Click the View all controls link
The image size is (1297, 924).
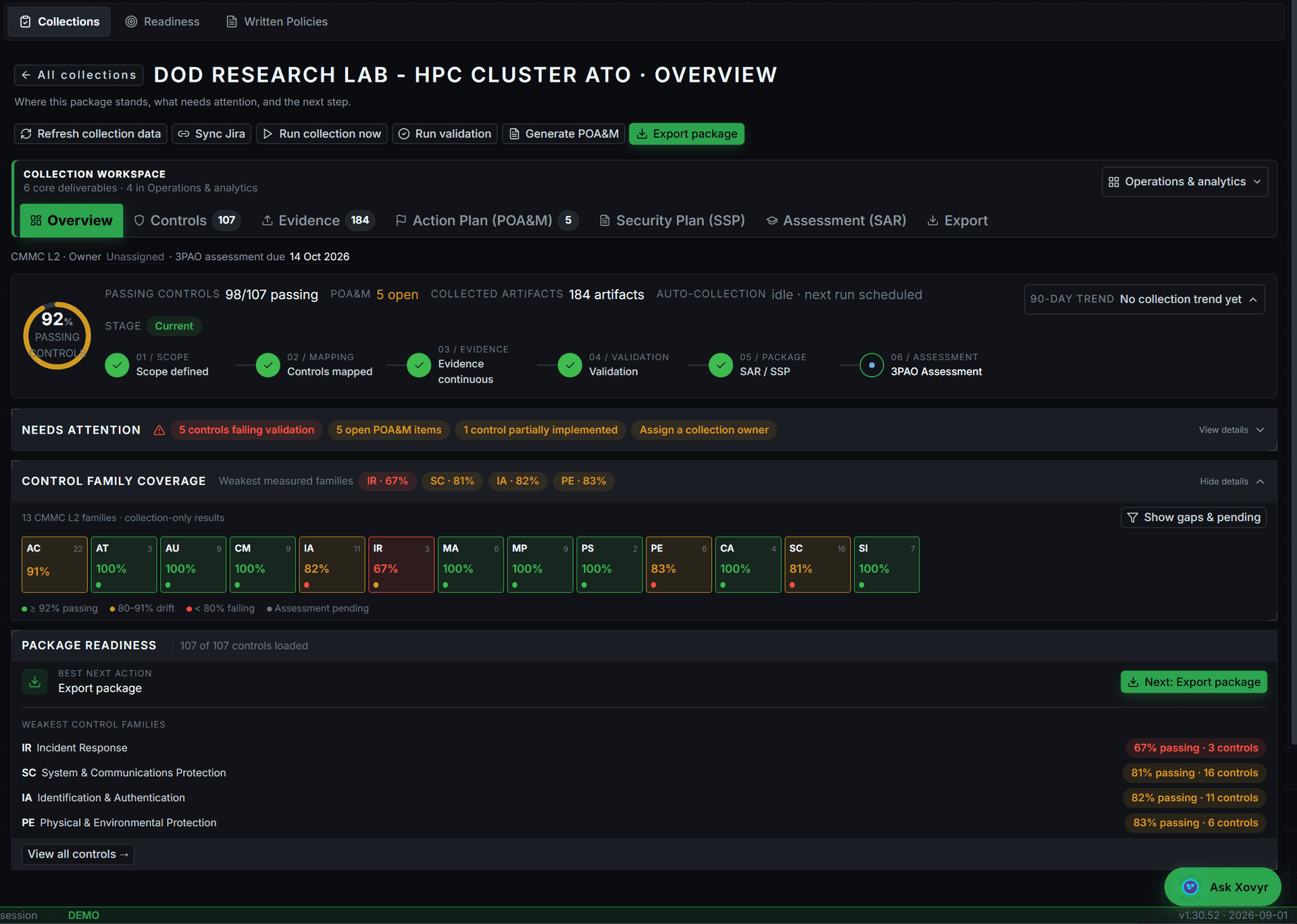78,854
